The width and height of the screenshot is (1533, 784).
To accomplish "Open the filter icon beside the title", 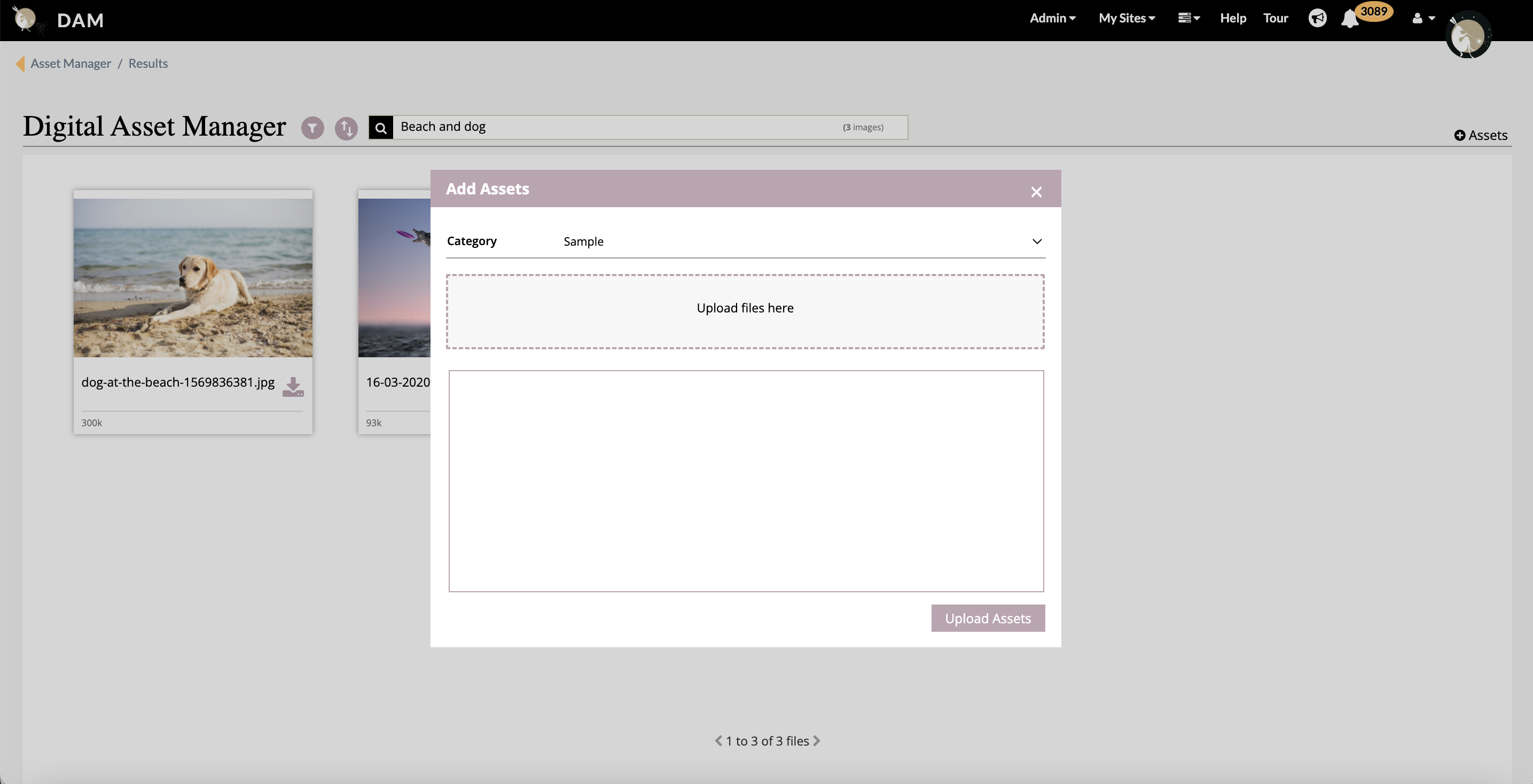I will pos(312,128).
